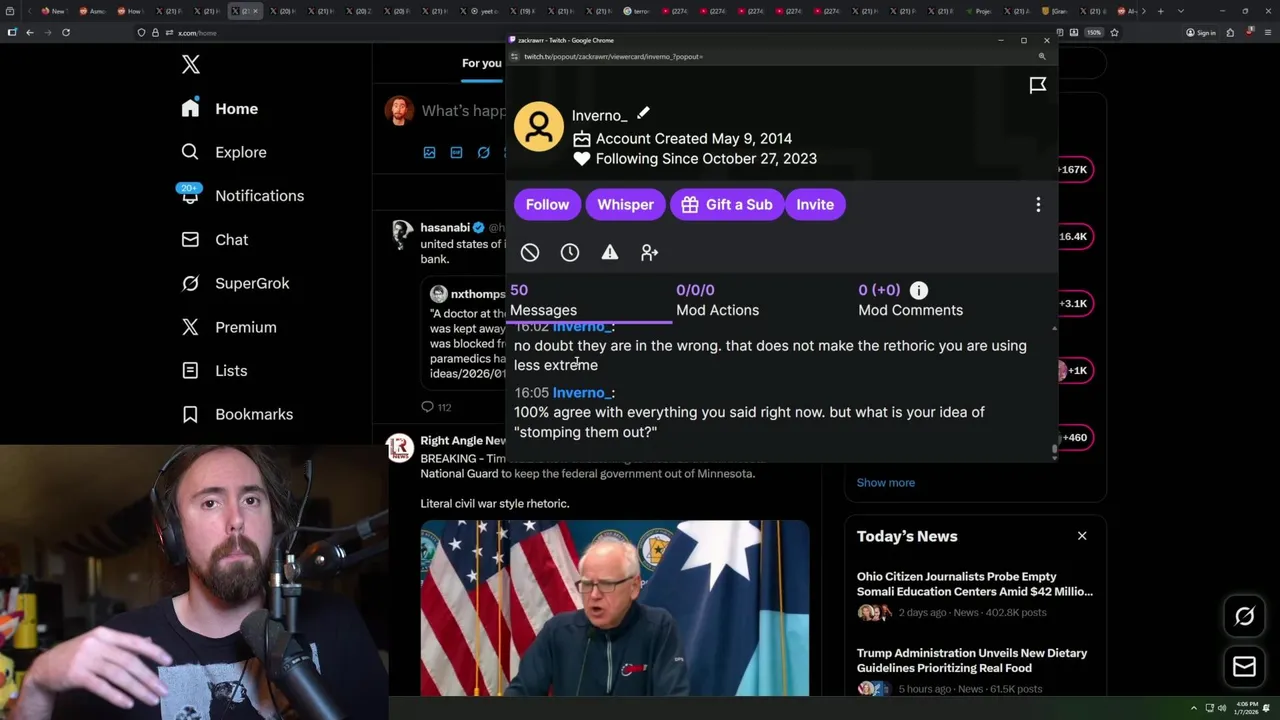Viewport: 1280px width, 720px height.
Task: Click the X logo in the sidebar
Action: coord(191,65)
